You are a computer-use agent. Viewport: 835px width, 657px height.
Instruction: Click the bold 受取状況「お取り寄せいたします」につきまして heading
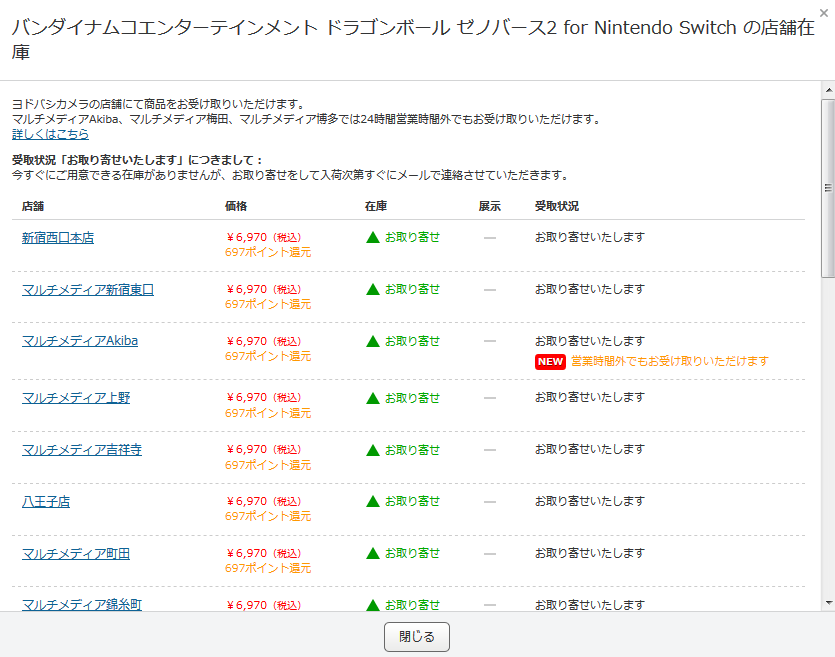coord(137,160)
